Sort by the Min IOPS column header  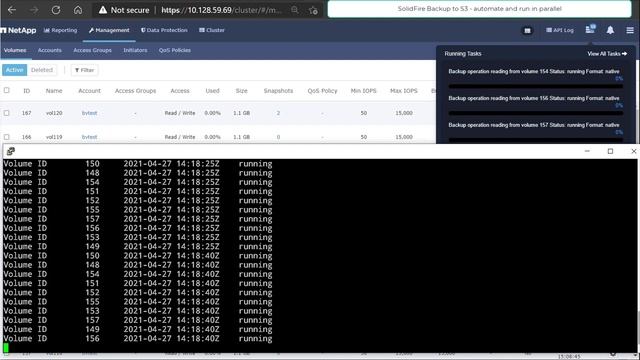pos(363,91)
